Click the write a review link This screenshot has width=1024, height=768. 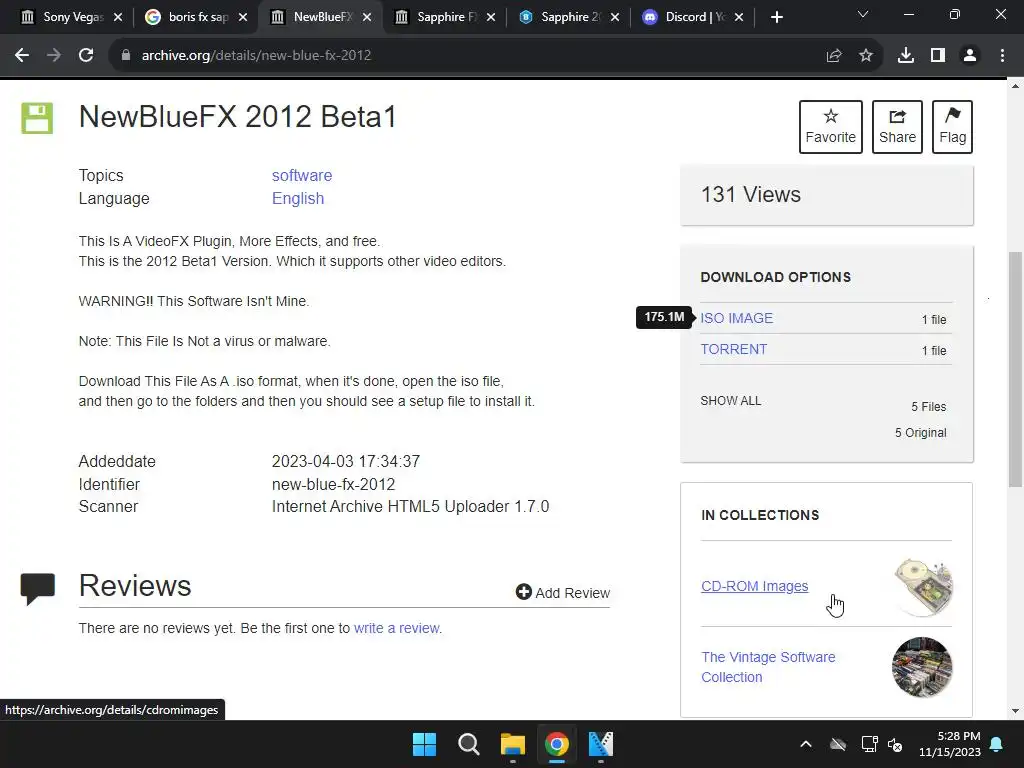[396, 628]
